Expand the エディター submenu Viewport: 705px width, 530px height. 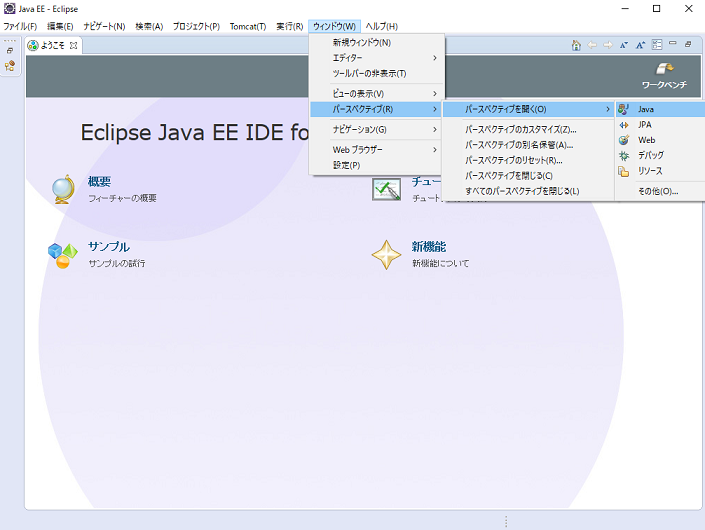(x=376, y=58)
